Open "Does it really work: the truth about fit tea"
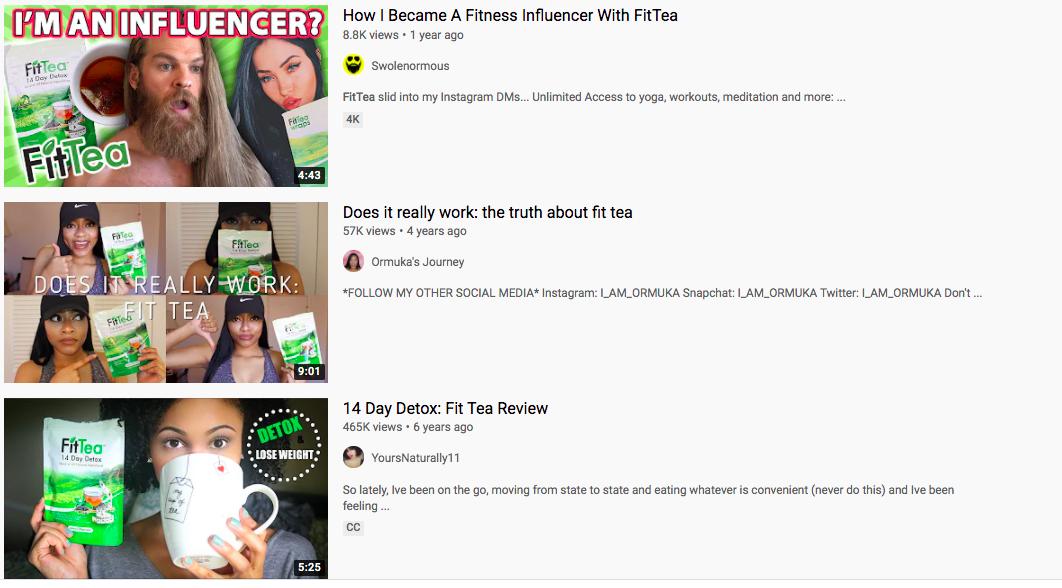The image size is (1062, 588). [488, 212]
